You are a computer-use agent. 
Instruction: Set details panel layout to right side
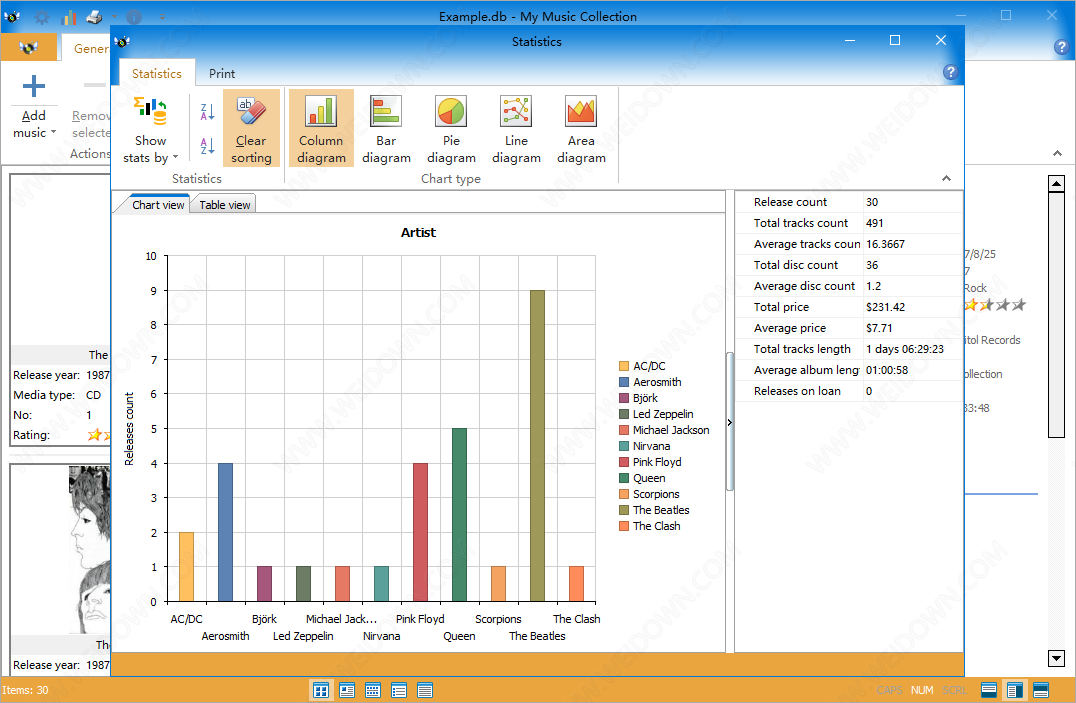pos(1014,690)
